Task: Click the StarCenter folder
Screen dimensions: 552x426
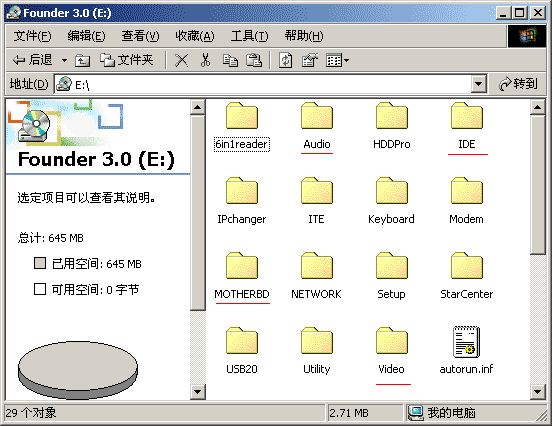Action: click(x=467, y=276)
